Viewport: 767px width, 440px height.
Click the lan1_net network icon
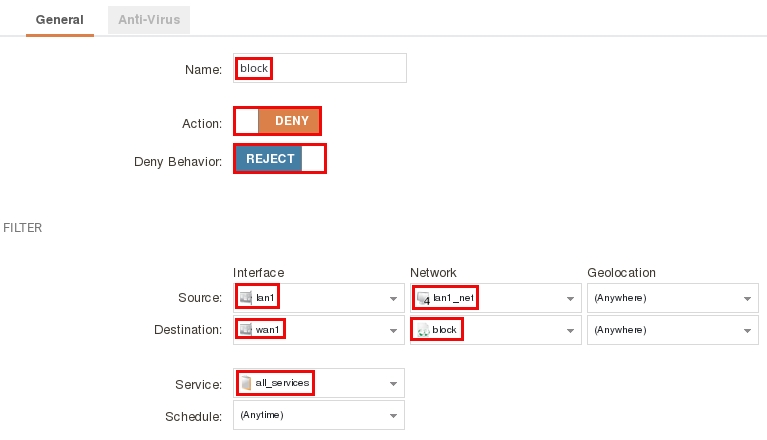pos(423,298)
